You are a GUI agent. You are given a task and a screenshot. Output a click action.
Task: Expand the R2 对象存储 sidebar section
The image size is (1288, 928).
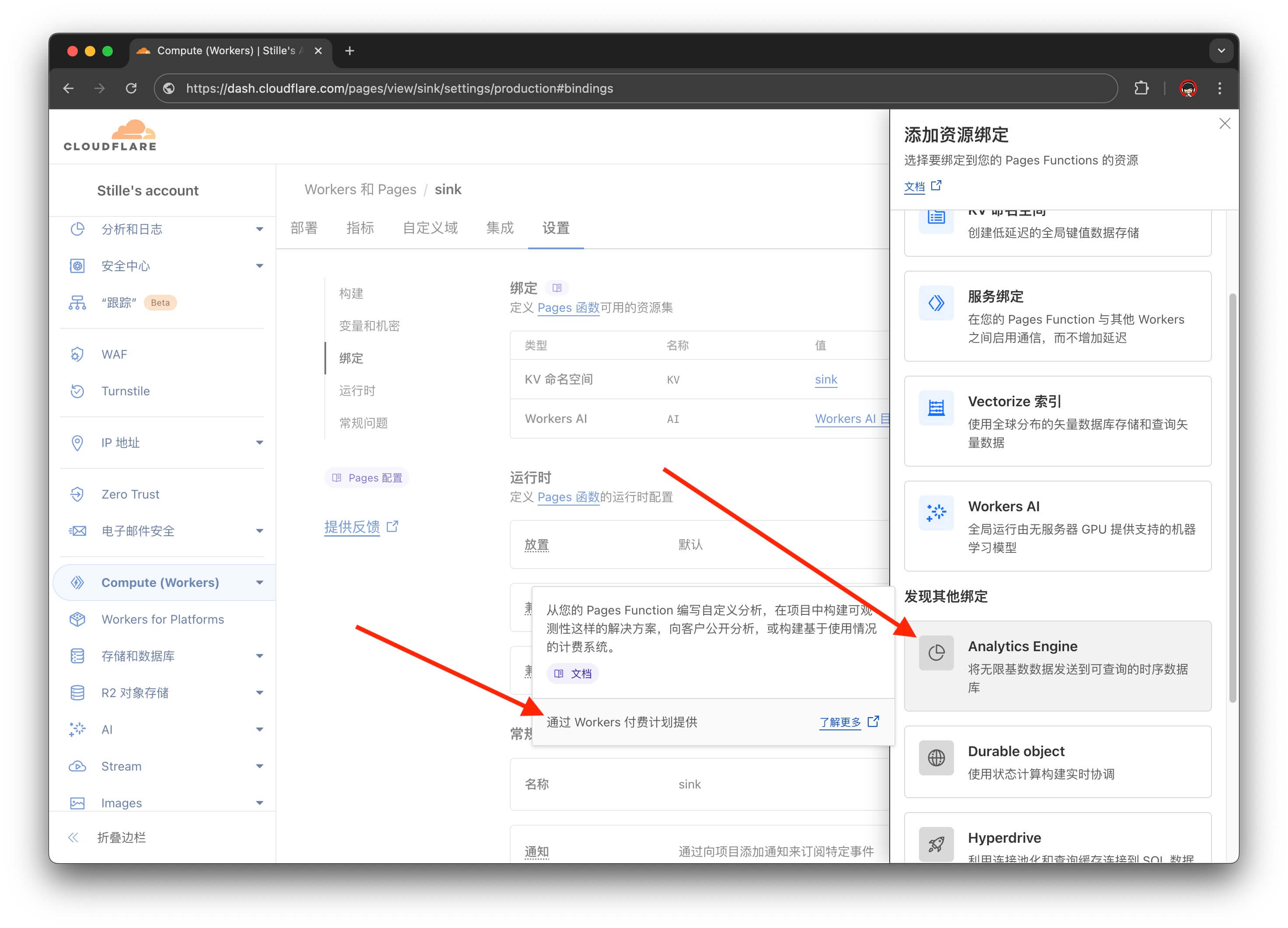click(260, 693)
